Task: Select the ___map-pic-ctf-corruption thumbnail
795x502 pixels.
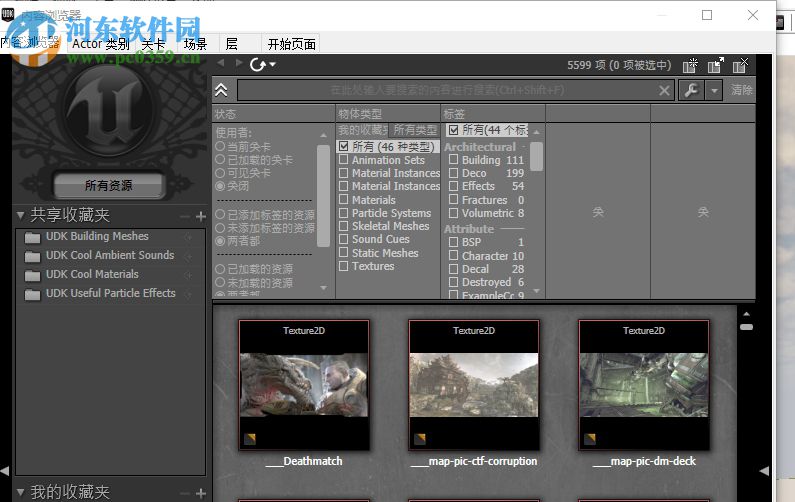Action: (x=474, y=385)
